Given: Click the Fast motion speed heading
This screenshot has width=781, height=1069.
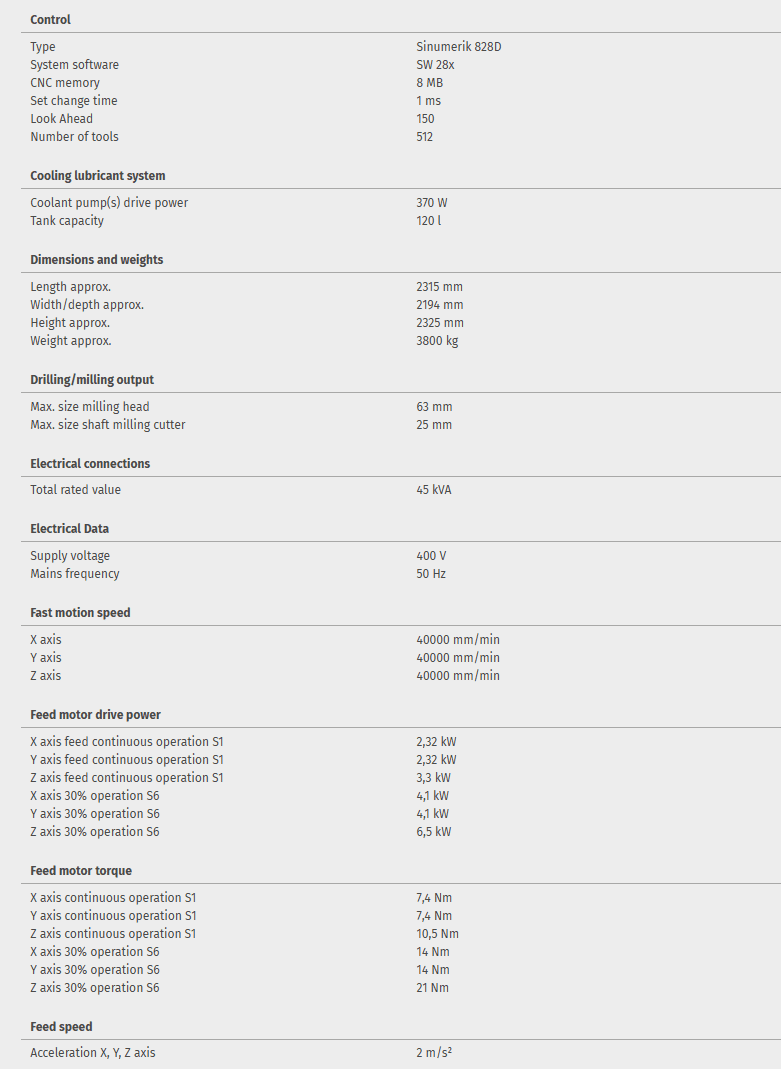Looking at the screenshot, I should click(80, 613).
